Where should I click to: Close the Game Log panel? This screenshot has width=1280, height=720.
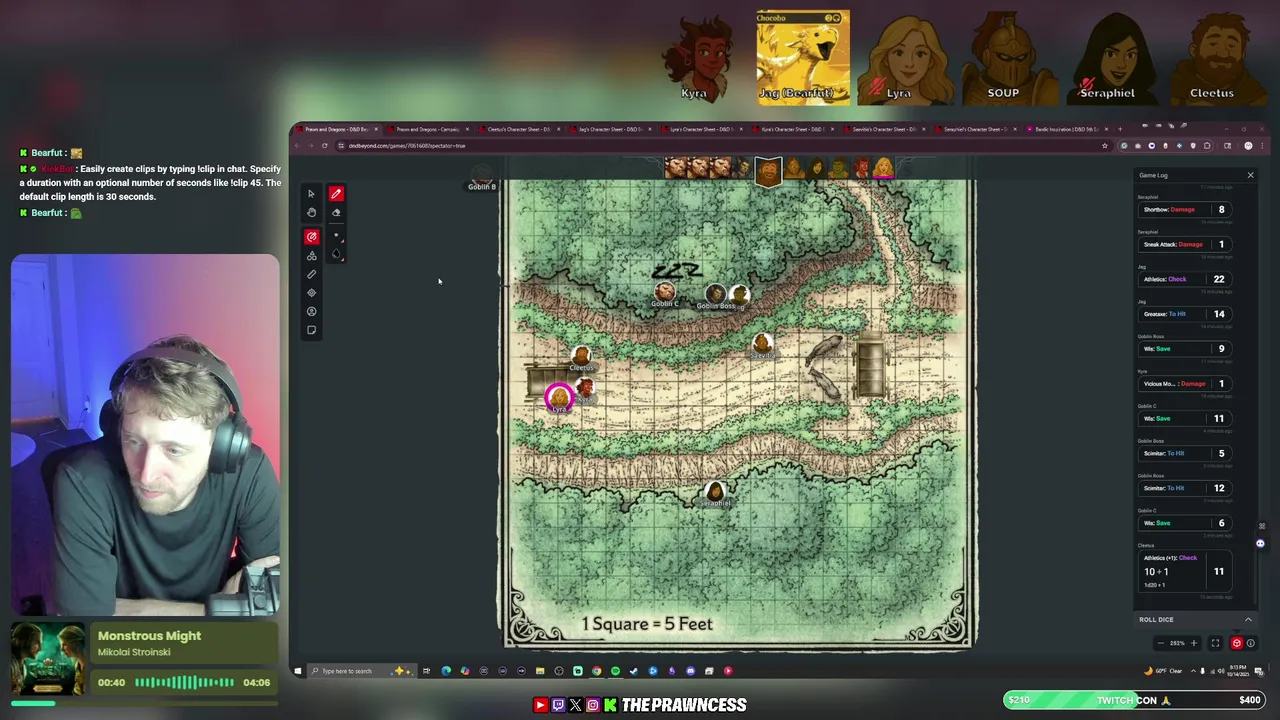1249,175
